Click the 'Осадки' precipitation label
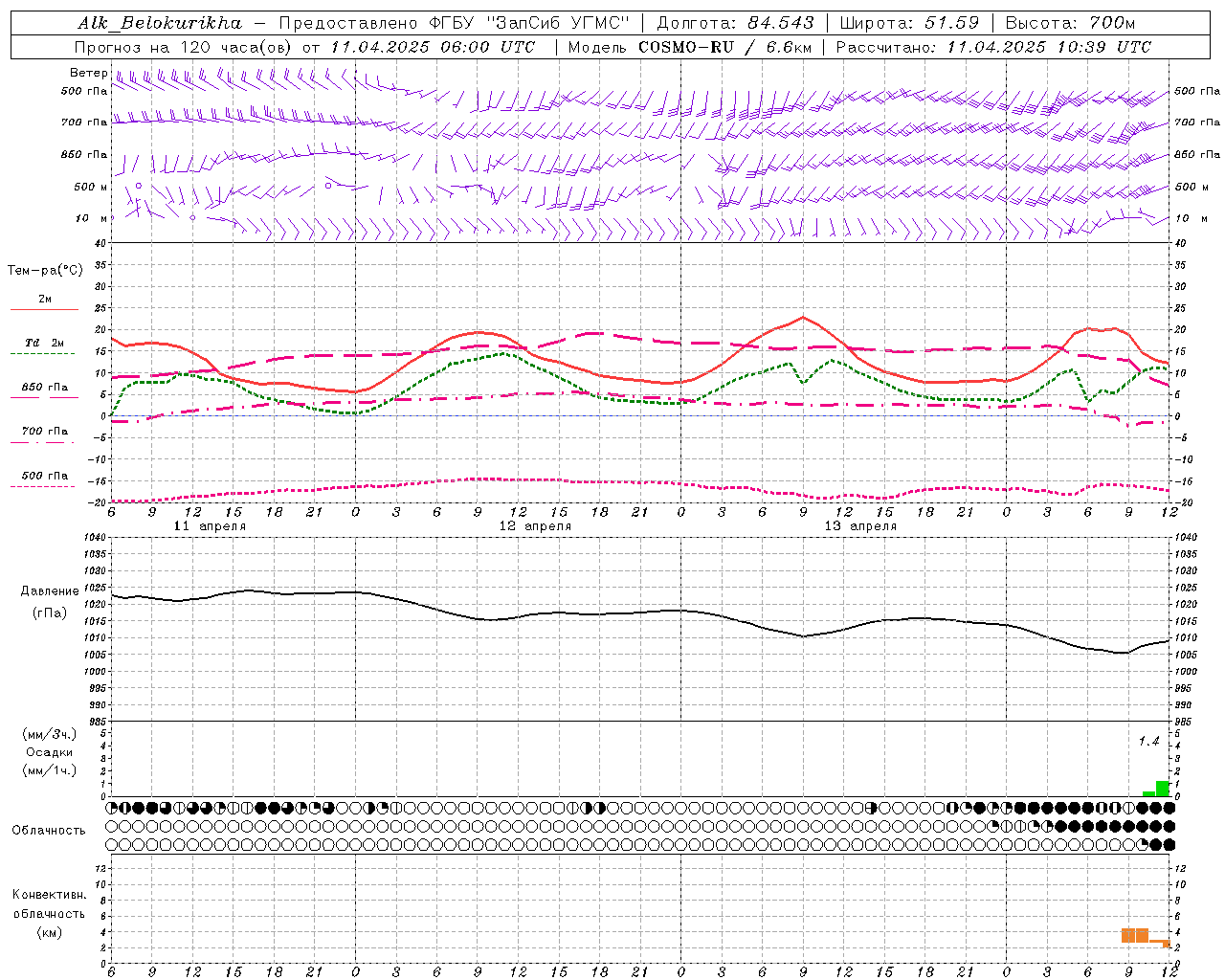Viewport: 1225px width, 980px height. pyautogui.click(x=50, y=752)
